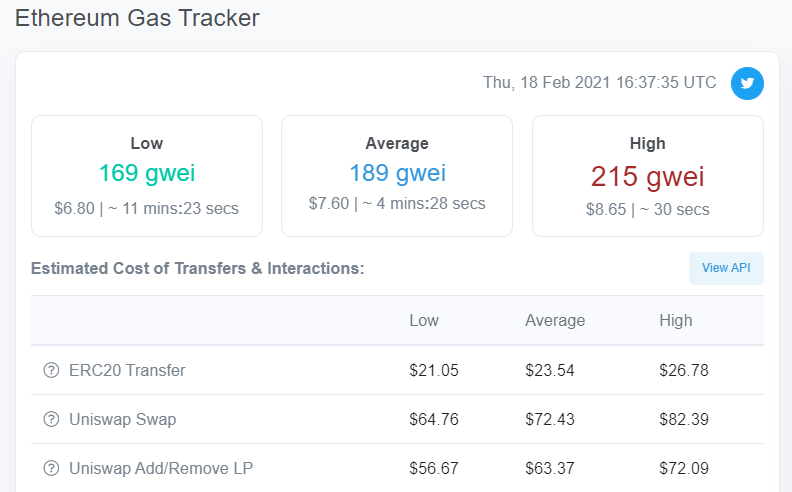Click the Average column header in table
This screenshot has width=792, height=492.
click(x=555, y=320)
